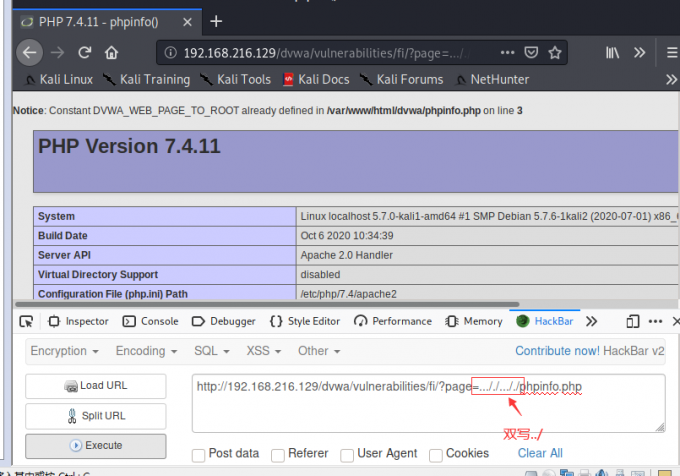Open NetHunter bookmark
The image size is (680, 476).
pos(492,79)
